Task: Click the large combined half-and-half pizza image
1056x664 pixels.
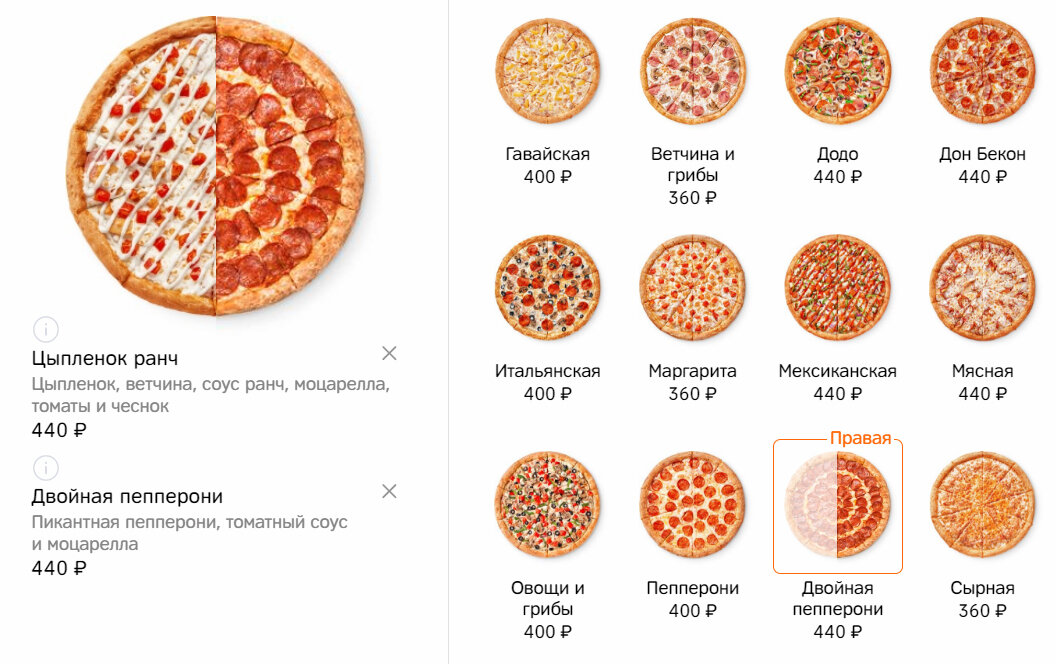Action: [216, 166]
